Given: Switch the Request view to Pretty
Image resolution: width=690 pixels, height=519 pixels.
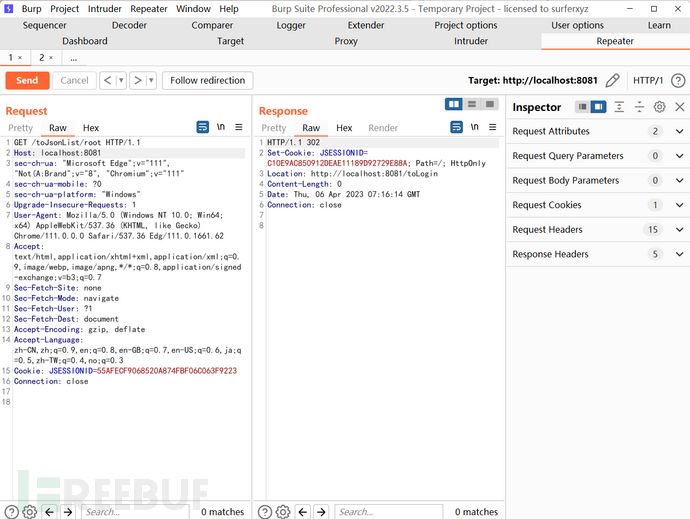Looking at the screenshot, I should [x=20, y=128].
